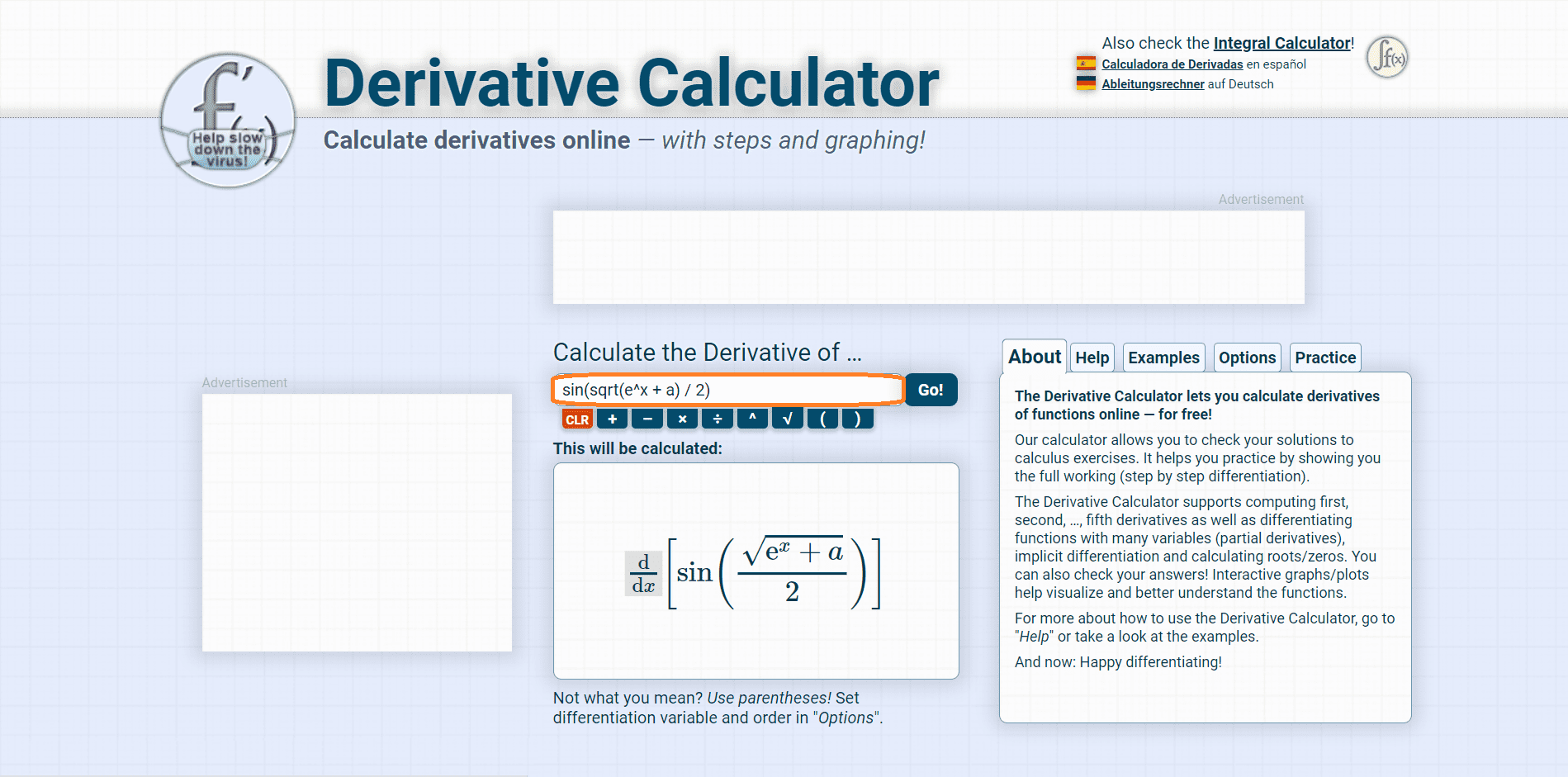
Task: Click the Derivative Calculator title heading
Action: coord(632,83)
